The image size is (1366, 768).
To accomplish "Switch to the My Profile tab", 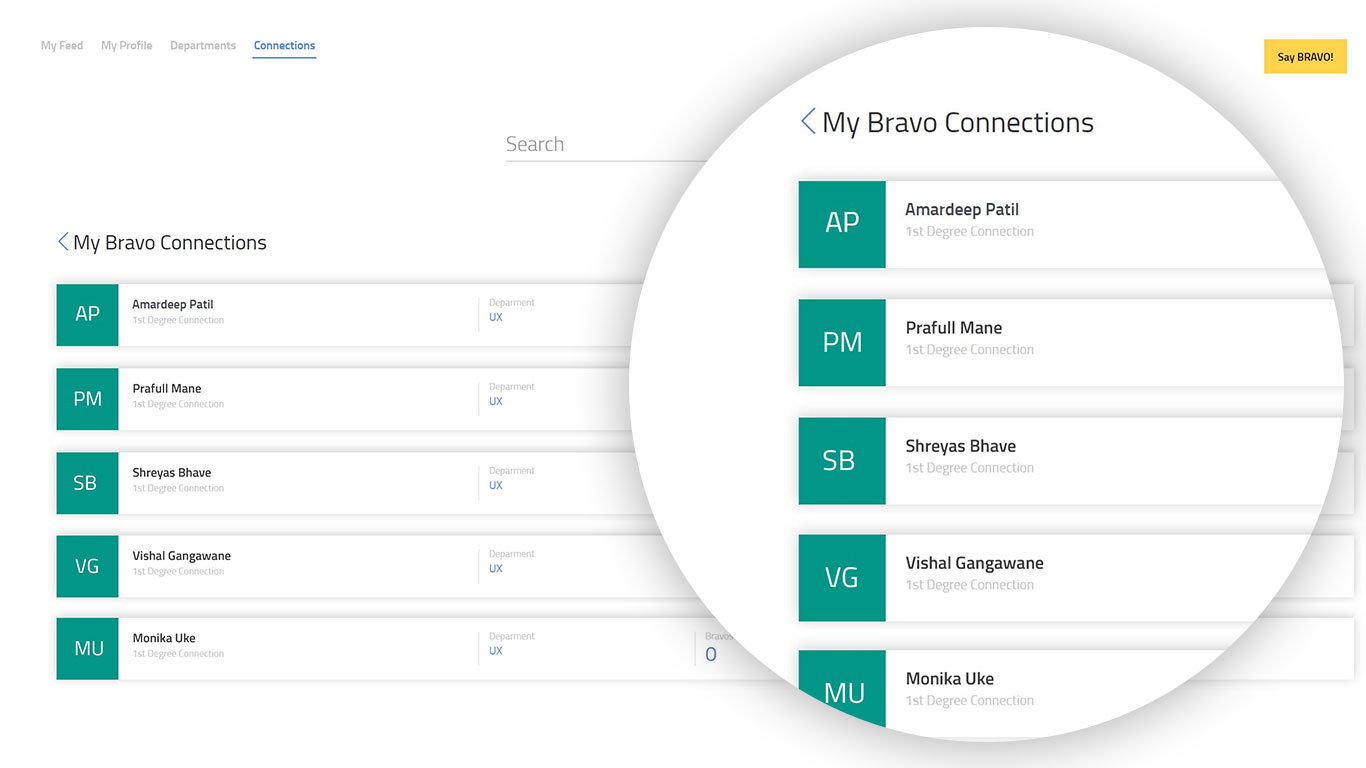I will [126, 46].
